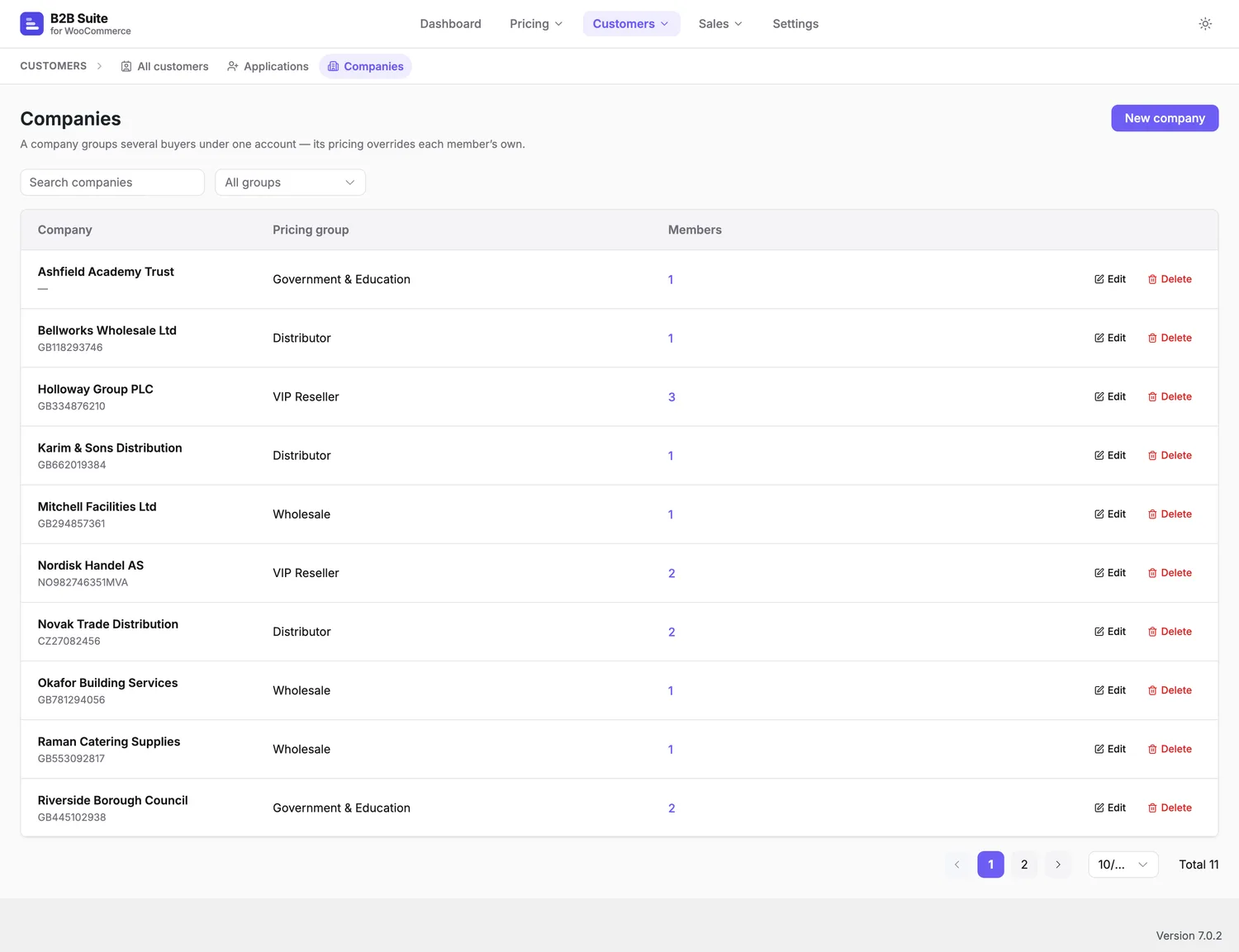Click the next page arrow button
This screenshot has height=952, width=1239.
pos(1058,864)
